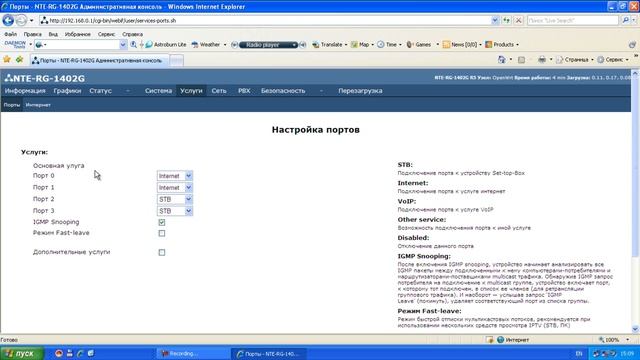
Task: Open the Порт 0 service dropdown
Action: click(x=174, y=176)
